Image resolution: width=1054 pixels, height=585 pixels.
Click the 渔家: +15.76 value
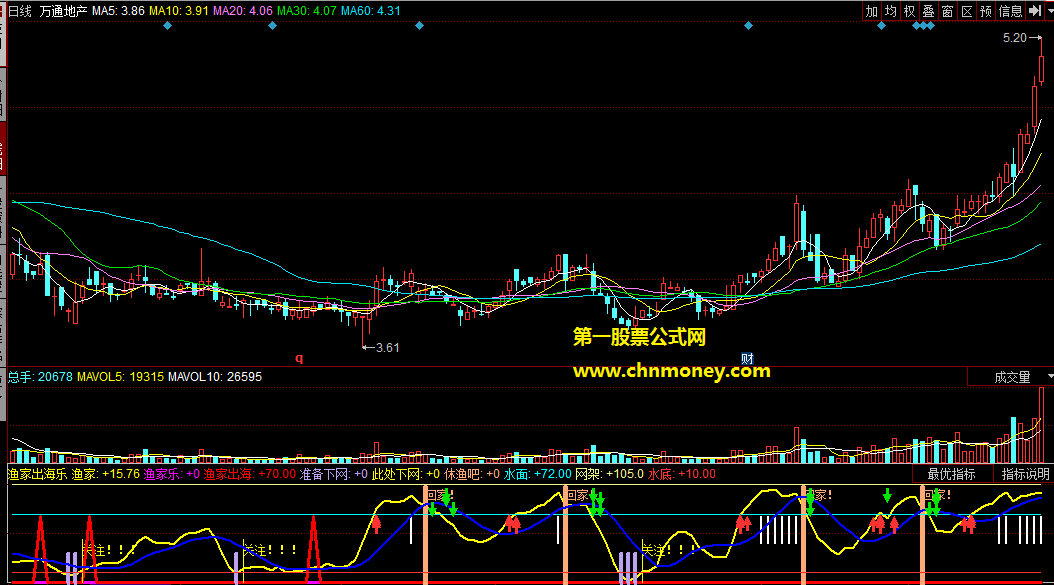pos(106,474)
